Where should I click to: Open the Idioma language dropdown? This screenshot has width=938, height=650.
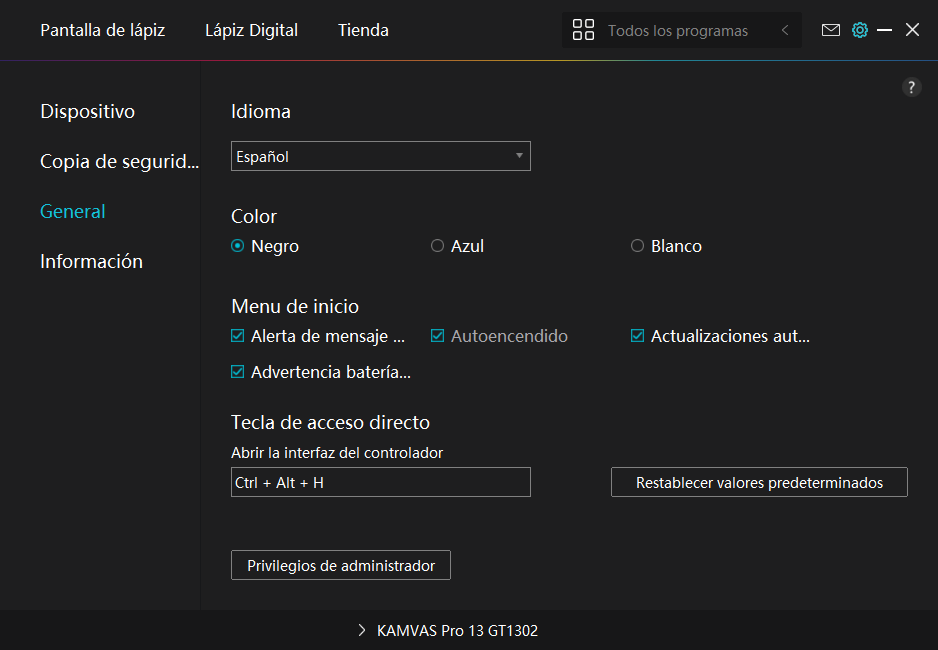coord(380,156)
